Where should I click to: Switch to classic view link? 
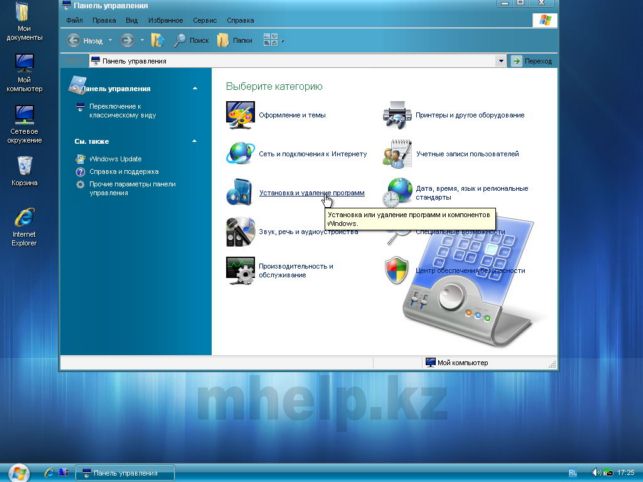tap(123, 111)
